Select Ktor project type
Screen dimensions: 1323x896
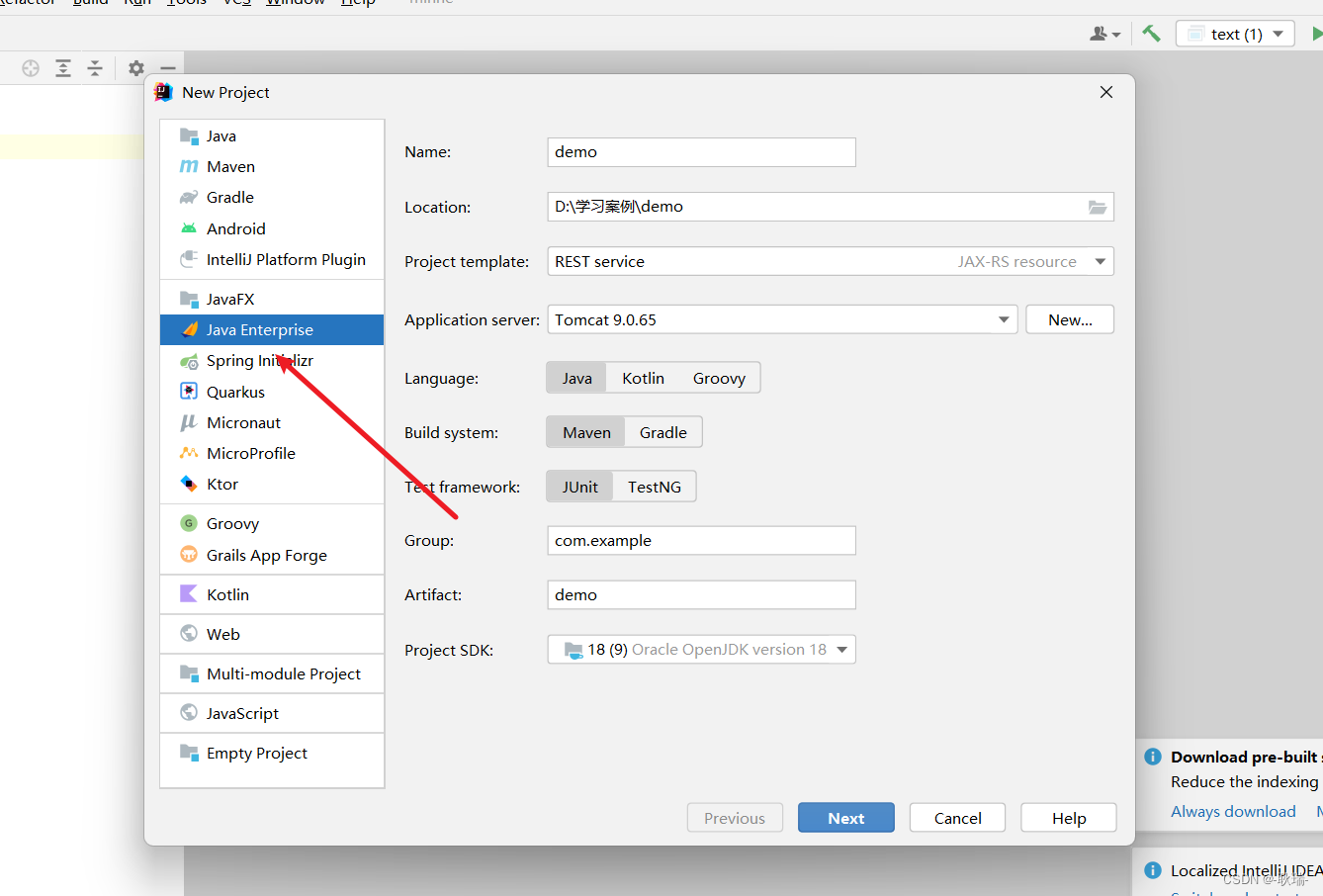[272, 484]
